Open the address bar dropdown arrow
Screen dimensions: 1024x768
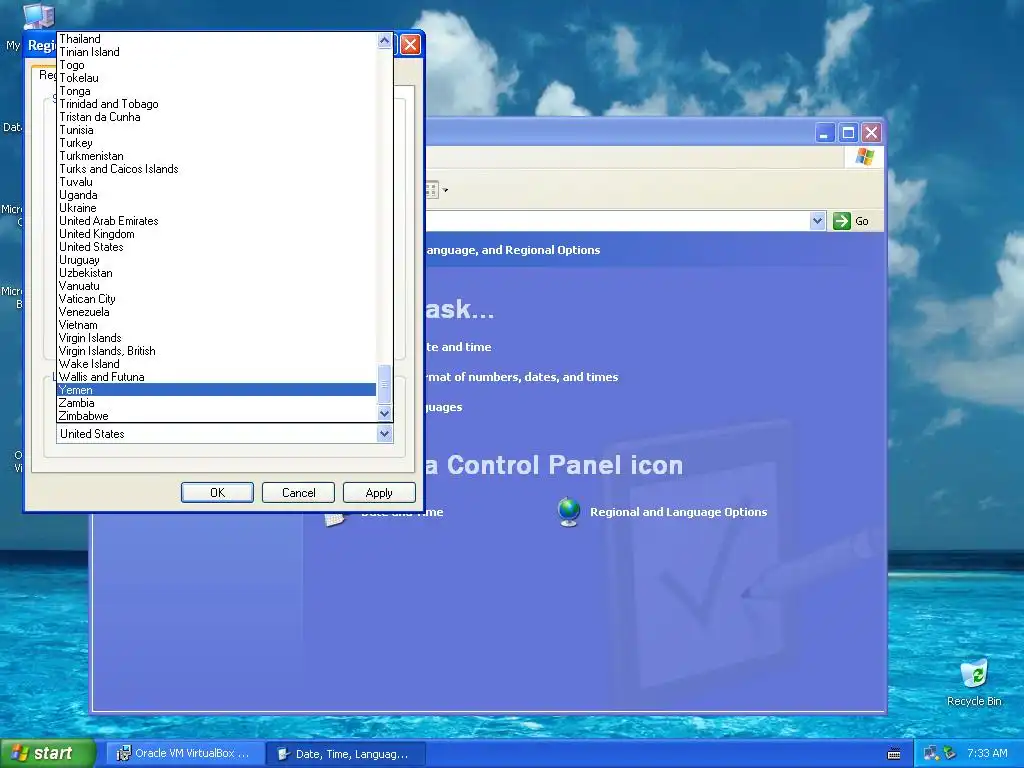[817, 221]
